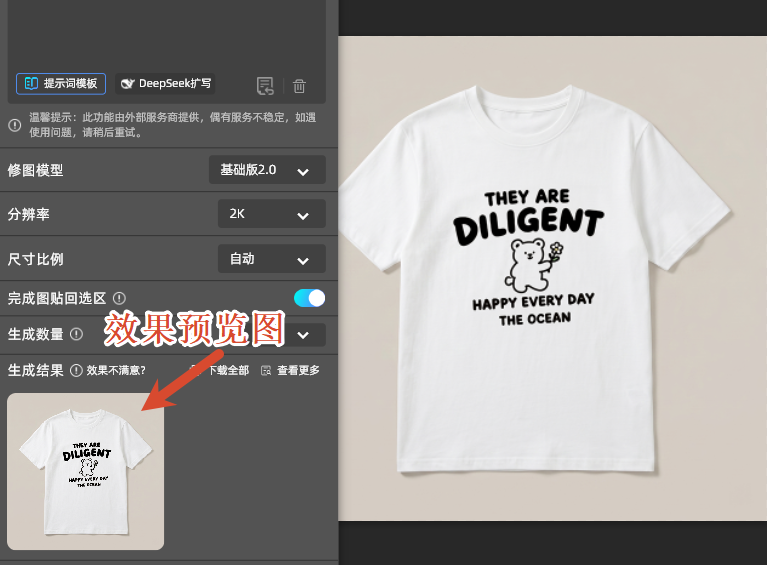Click 查看更多 to view more results
The height and width of the screenshot is (565, 767).
click(x=298, y=370)
